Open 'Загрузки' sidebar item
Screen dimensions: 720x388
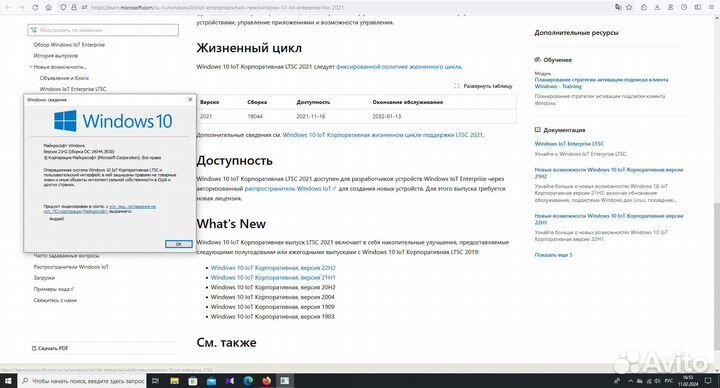44,278
